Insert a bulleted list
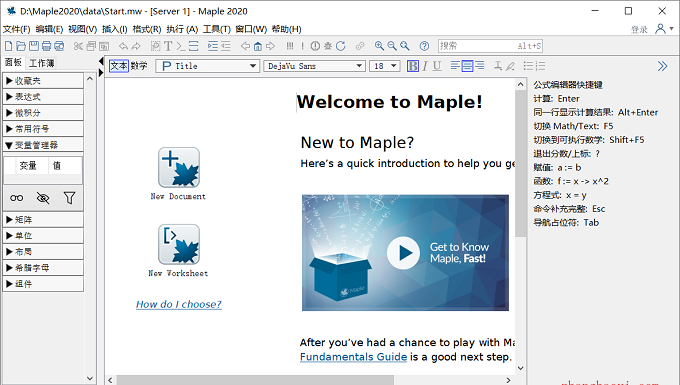Image resolution: width=680 pixels, height=385 pixels. pyautogui.click(x=528, y=66)
